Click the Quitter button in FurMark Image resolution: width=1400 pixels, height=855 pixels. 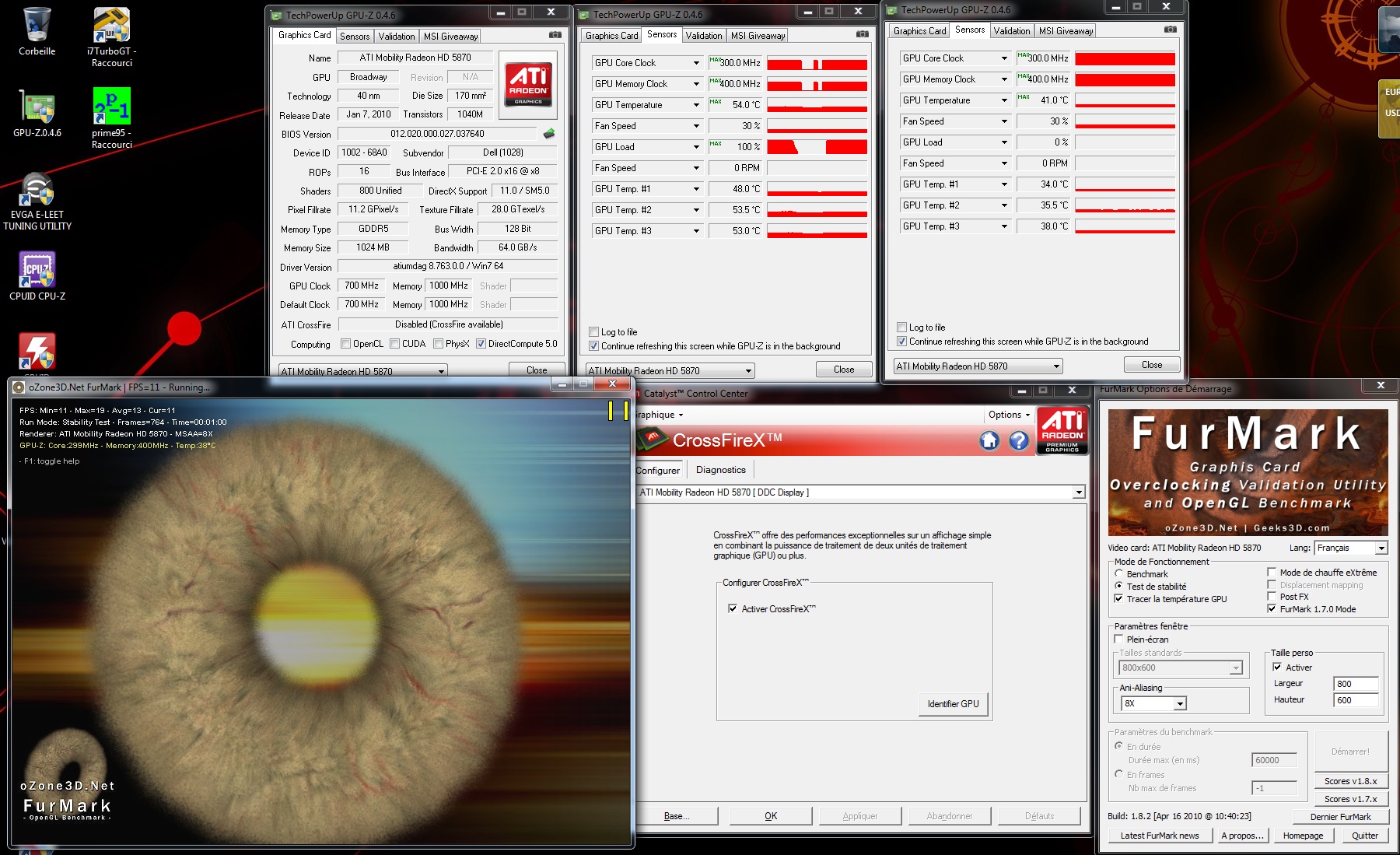(x=1365, y=836)
